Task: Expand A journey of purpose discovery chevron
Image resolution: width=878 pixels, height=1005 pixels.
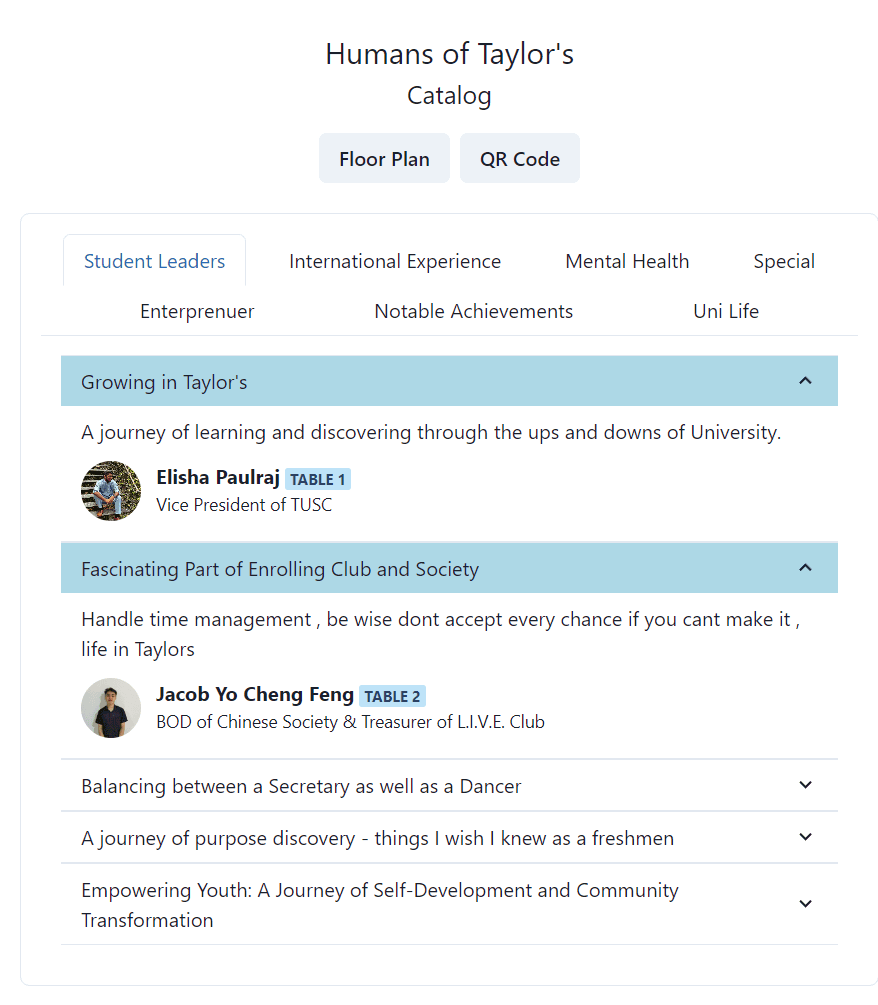Action: (x=805, y=837)
